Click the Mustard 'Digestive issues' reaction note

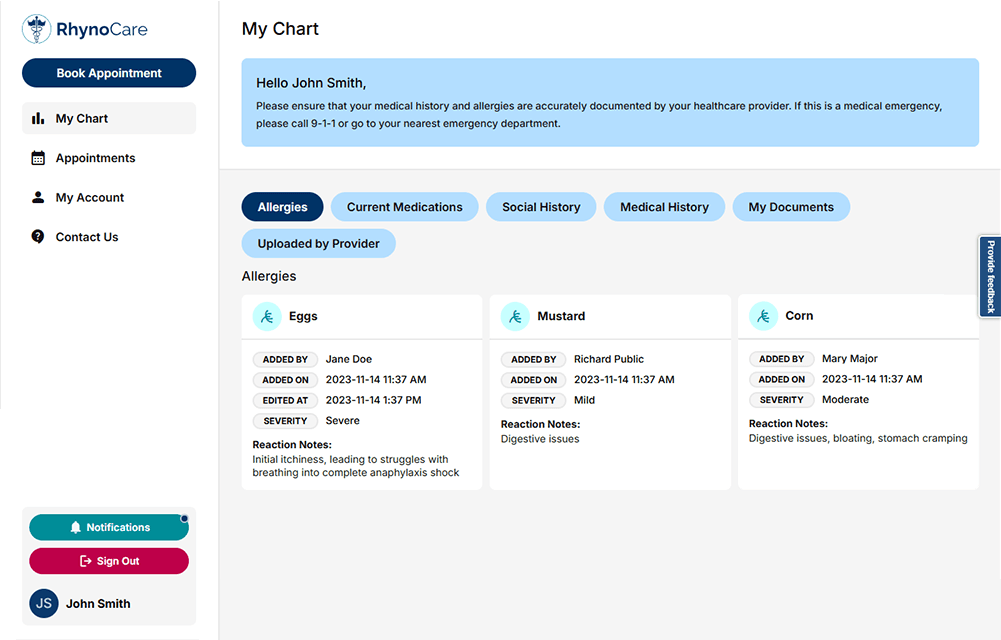[540, 439]
